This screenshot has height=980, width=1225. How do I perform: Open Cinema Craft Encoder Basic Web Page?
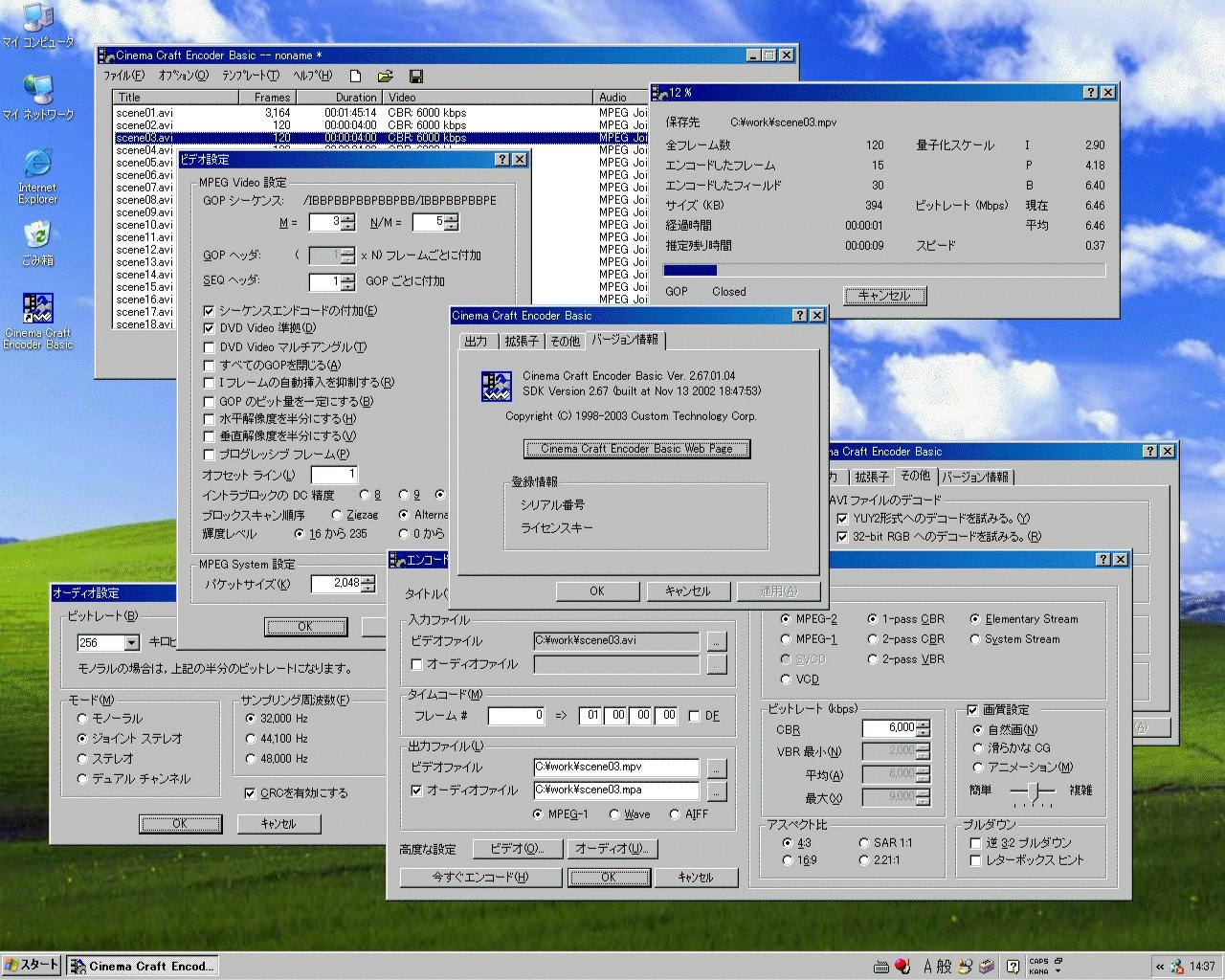pyautogui.click(x=637, y=449)
